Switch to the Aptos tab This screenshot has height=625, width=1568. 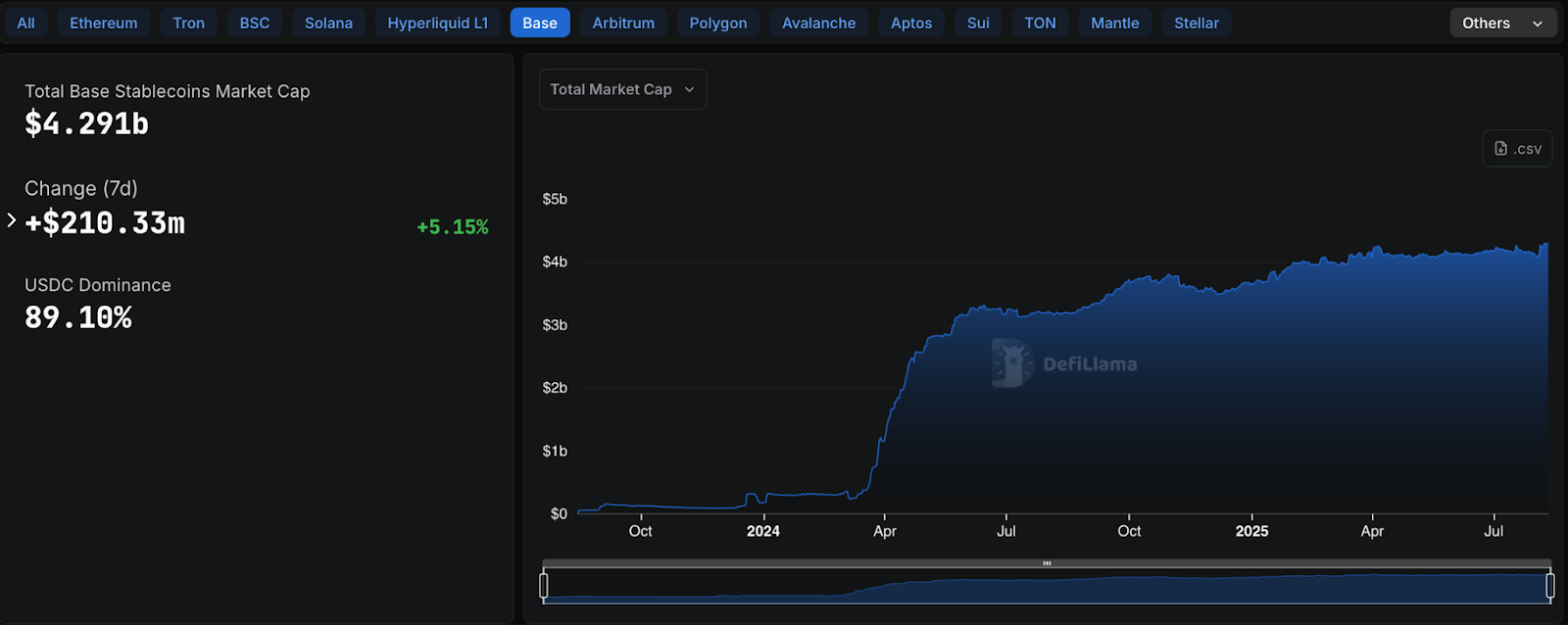tap(911, 23)
